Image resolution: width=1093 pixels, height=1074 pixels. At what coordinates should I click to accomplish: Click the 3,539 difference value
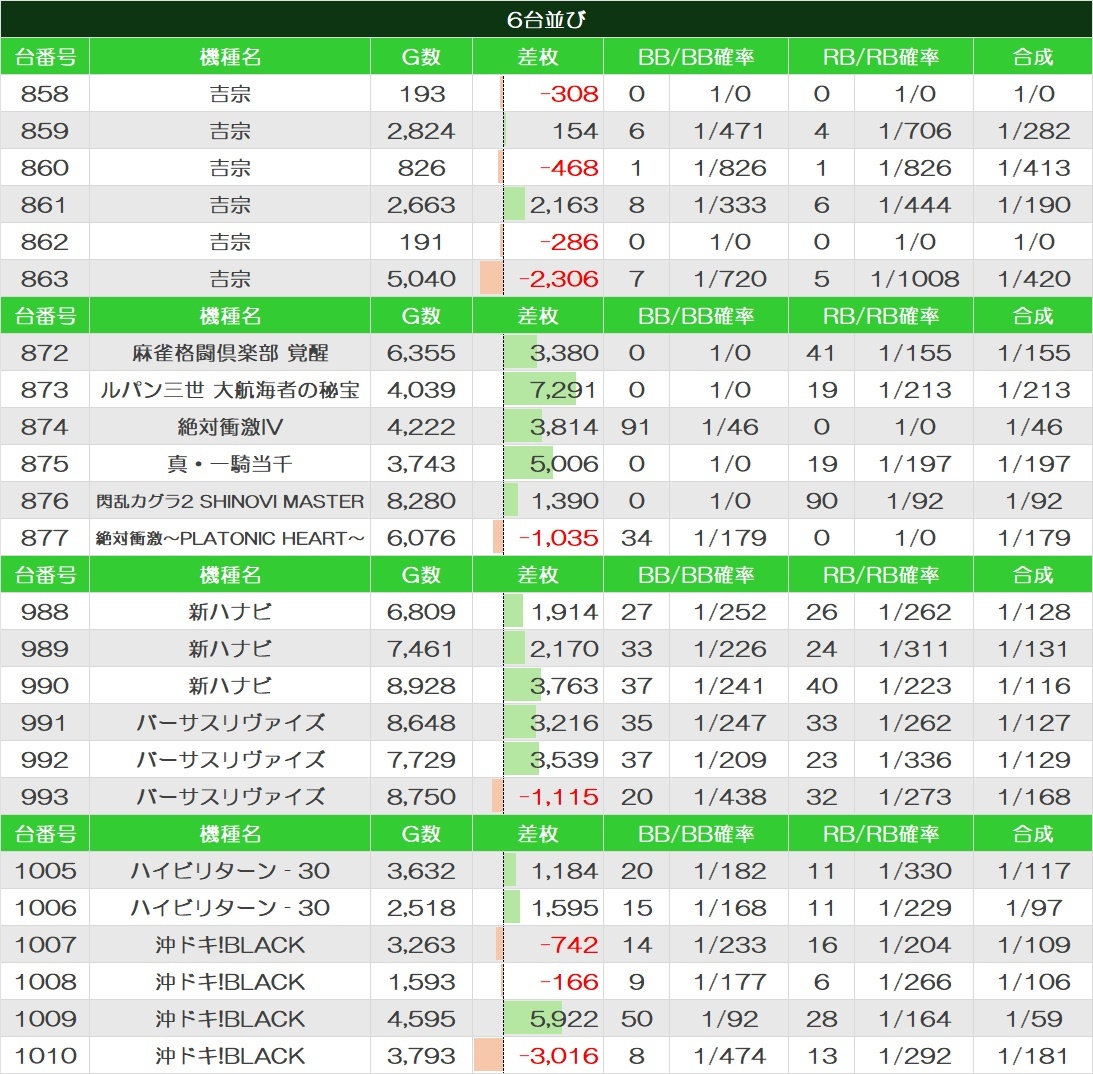563,760
